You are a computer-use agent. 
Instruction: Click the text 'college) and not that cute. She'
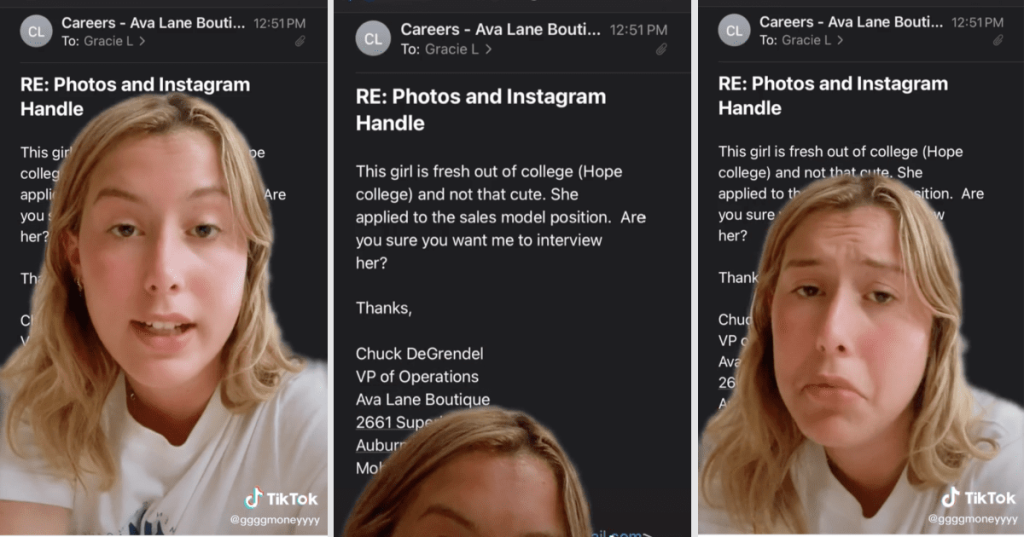(467, 195)
